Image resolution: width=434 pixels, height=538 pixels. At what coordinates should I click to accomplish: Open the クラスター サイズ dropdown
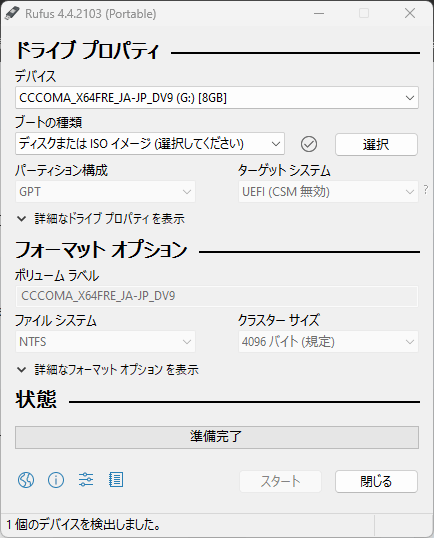(x=328, y=341)
